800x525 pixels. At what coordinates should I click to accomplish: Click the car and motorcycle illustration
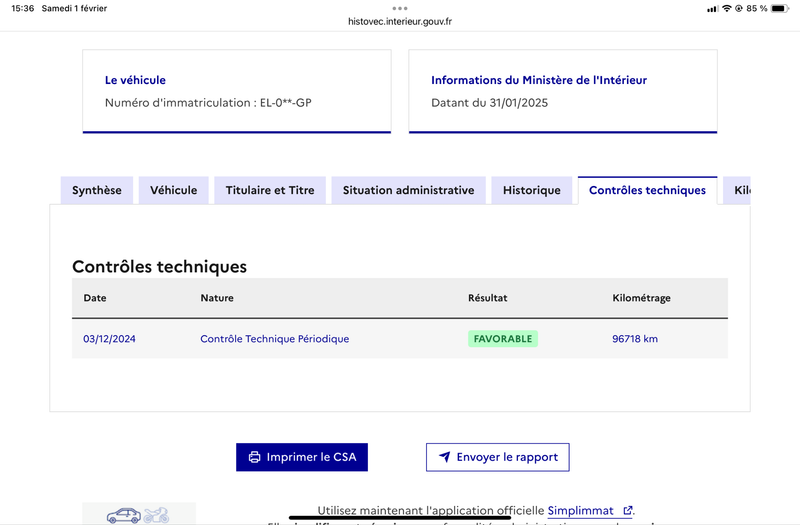138,514
